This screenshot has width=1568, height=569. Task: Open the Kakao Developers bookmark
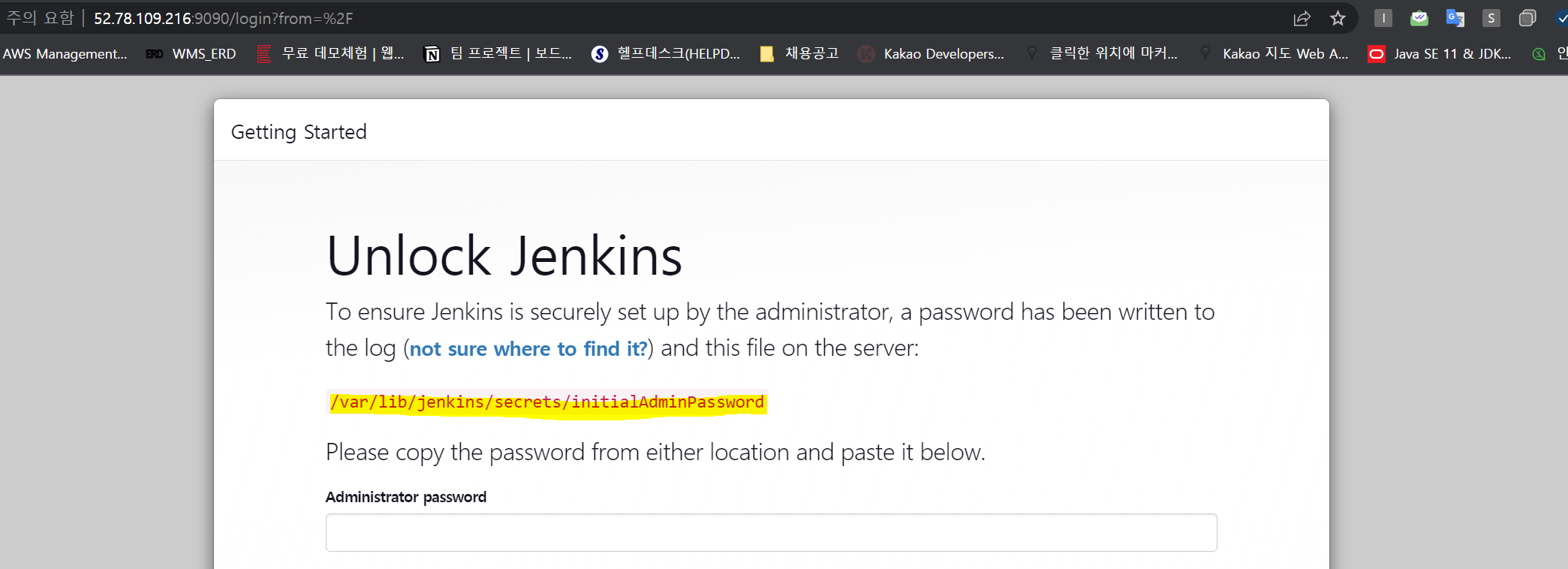click(x=931, y=54)
